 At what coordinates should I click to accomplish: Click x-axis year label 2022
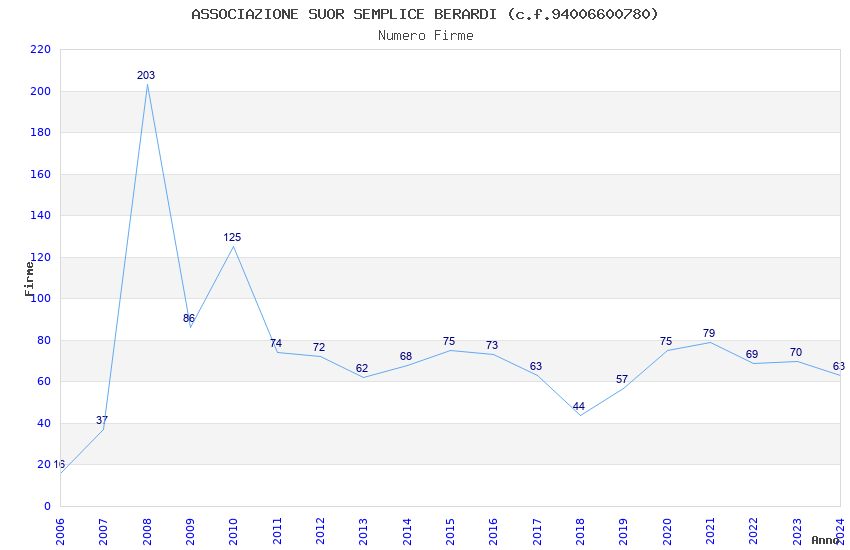pyautogui.click(x=754, y=531)
